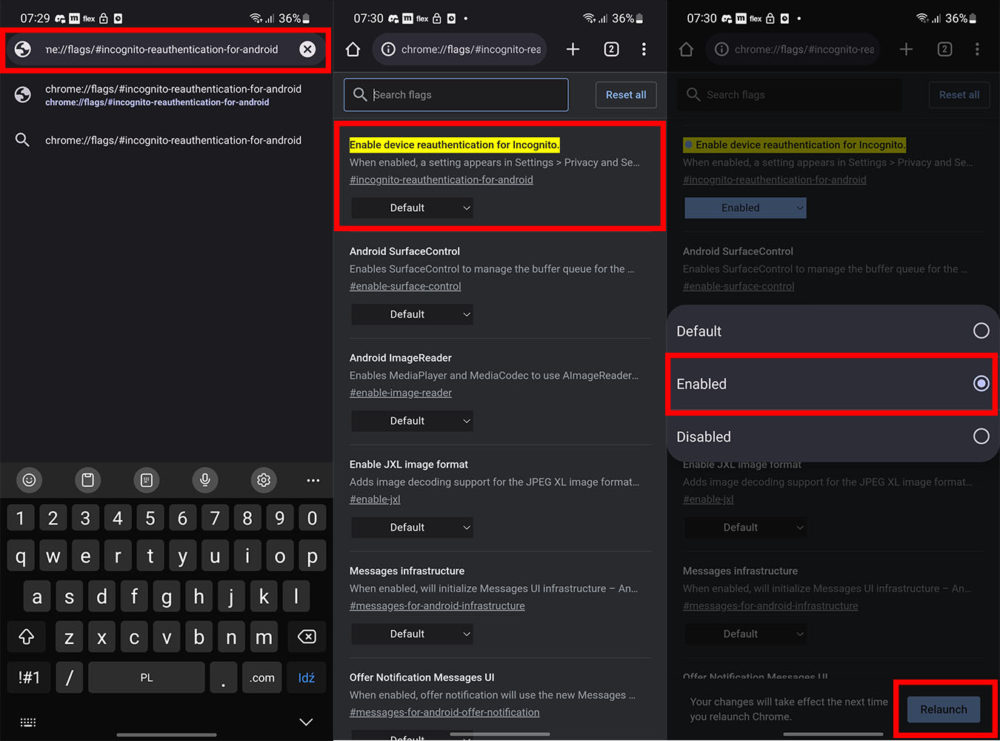Open dimmed Default dropdown under Messages infrastructure, right screen
Image resolution: width=1000 pixels, height=741 pixels.
point(746,634)
